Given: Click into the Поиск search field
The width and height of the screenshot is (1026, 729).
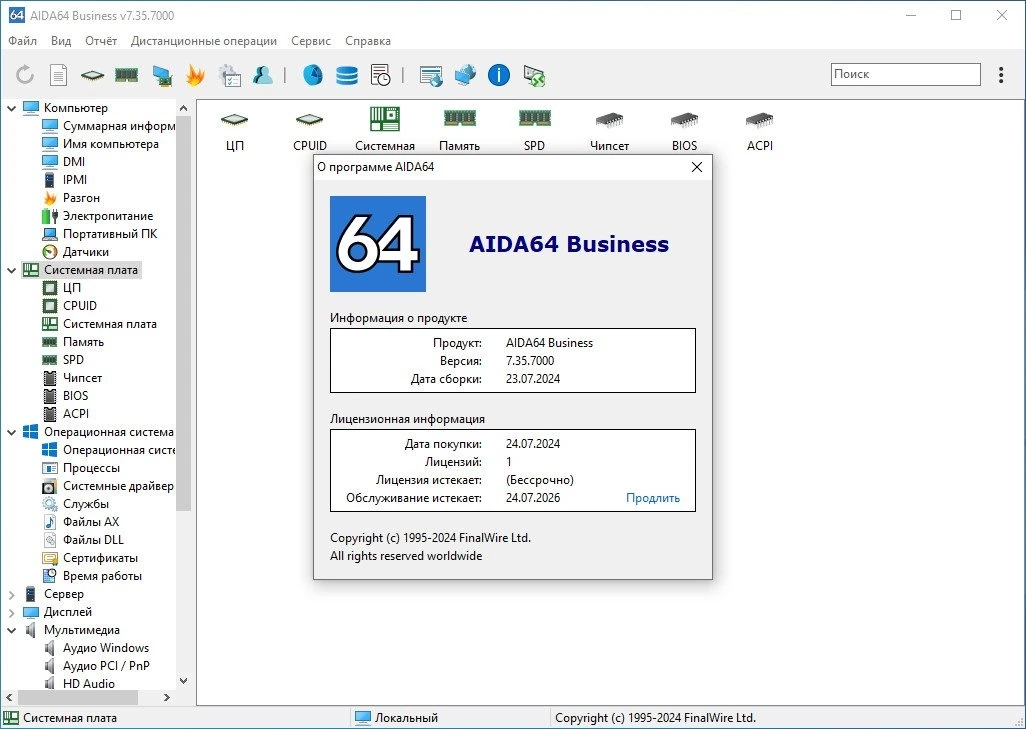Looking at the screenshot, I should click(x=906, y=74).
